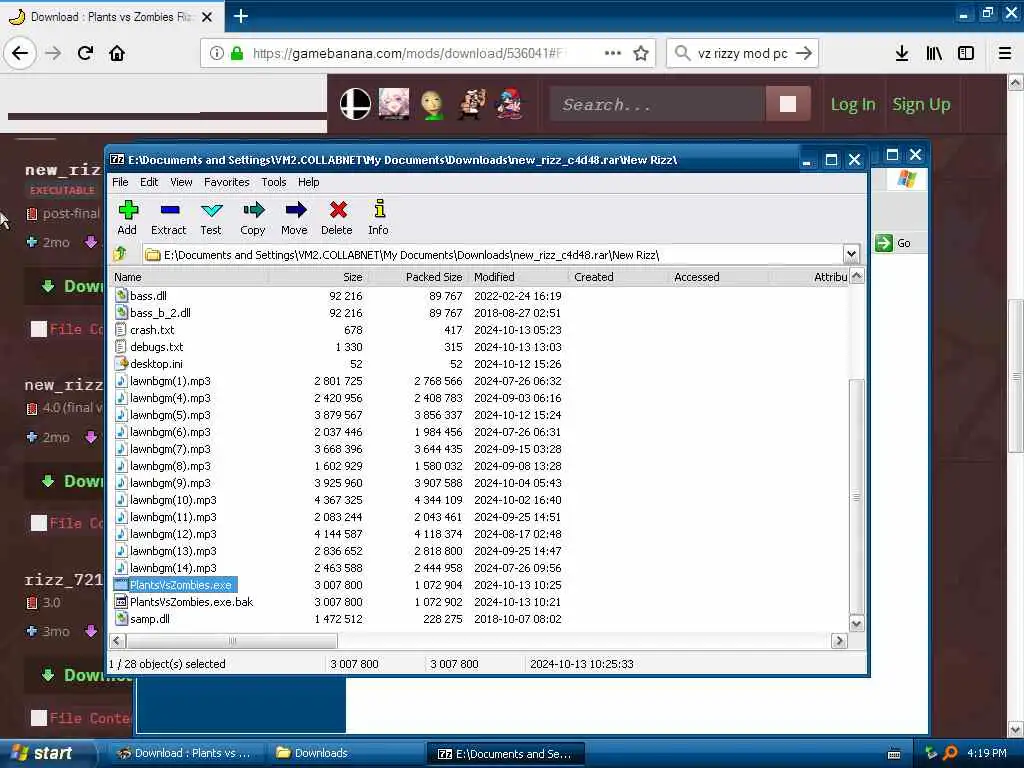The height and width of the screenshot is (768, 1024).
Task: Select bass.dll in file list
Action: coord(148,296)
